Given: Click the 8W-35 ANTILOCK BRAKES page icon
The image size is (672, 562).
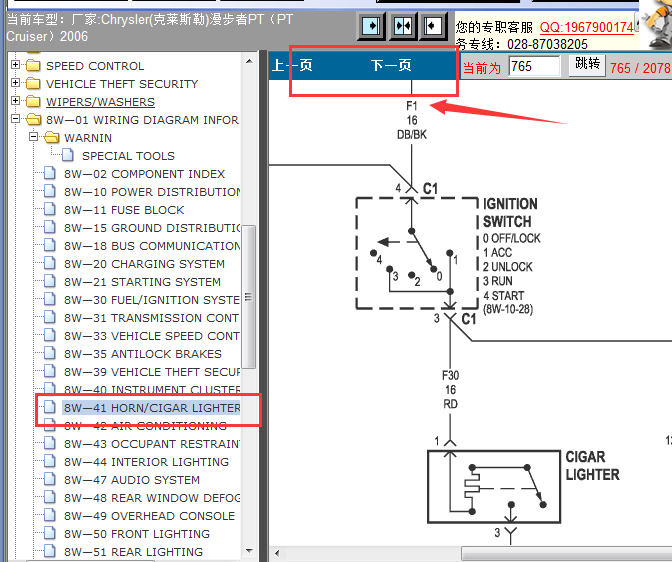Looking at the screenshot, I should coord(50,353).
